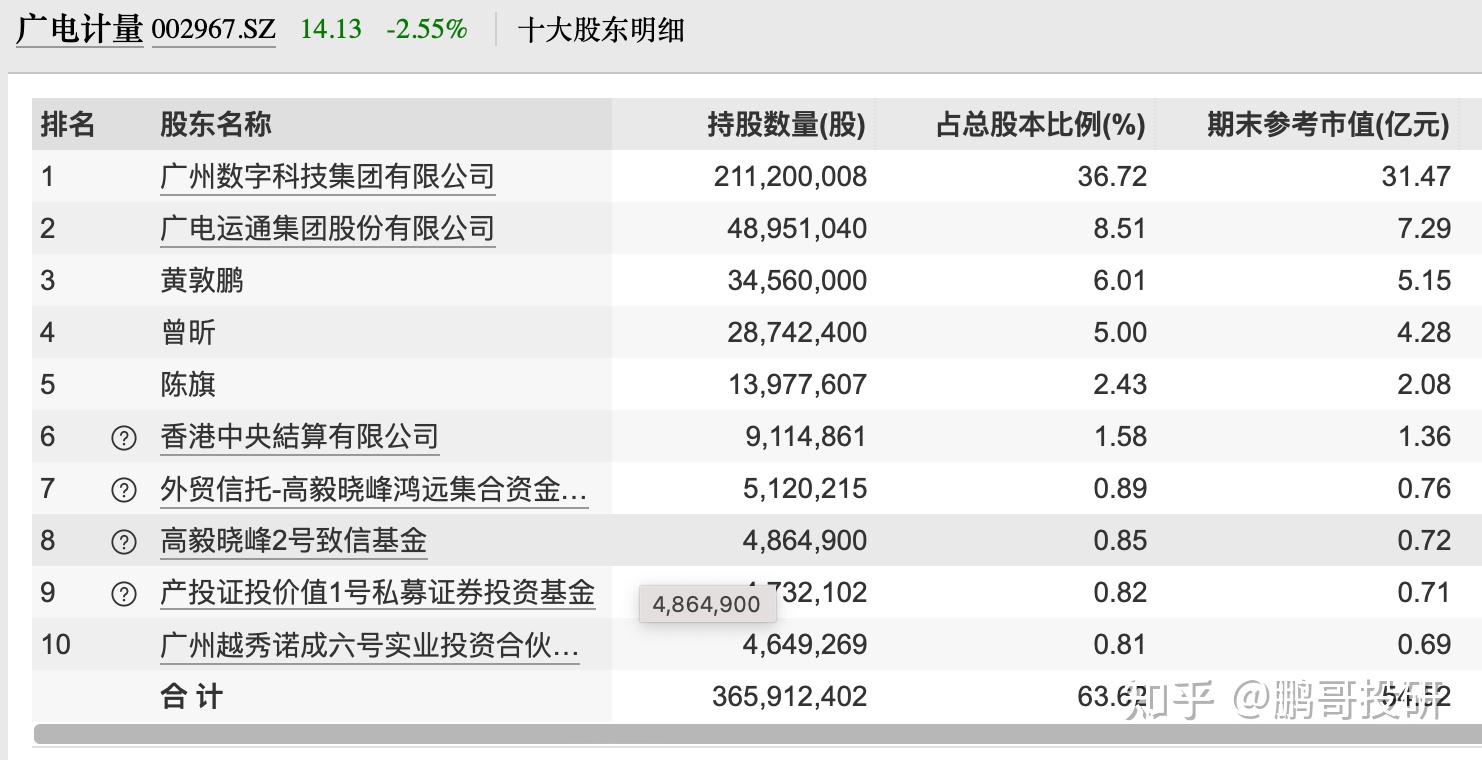The image size is (1482, 760).
Task: Click percentage value 36.72
Action: 1112,177
